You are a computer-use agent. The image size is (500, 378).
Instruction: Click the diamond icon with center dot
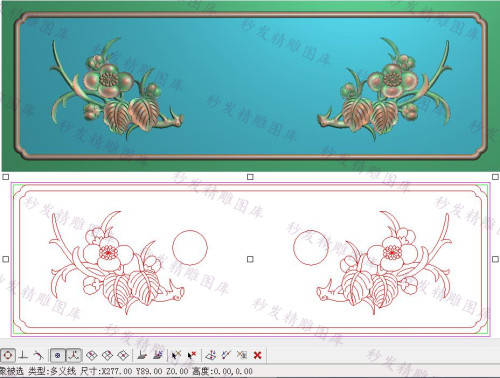[x=123, y=355]
